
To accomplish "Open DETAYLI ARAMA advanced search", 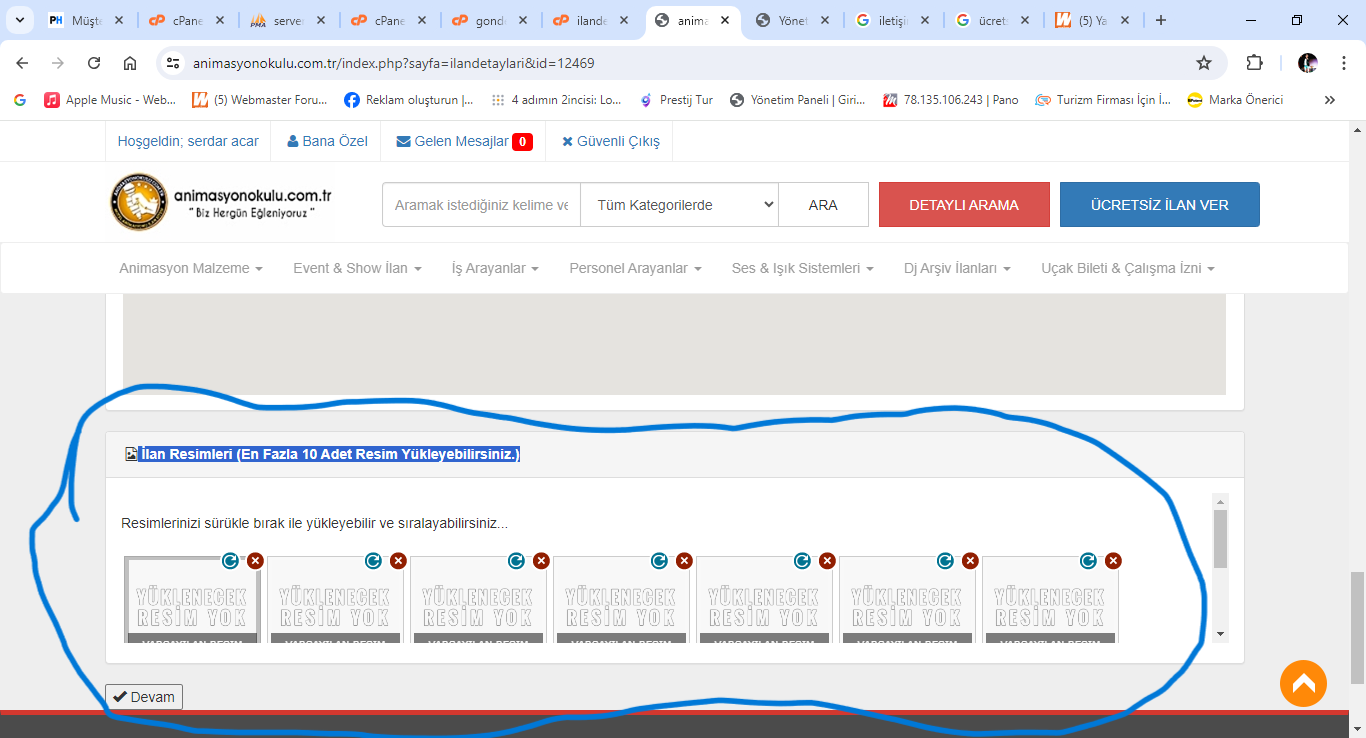I will [x=964, y=204].
